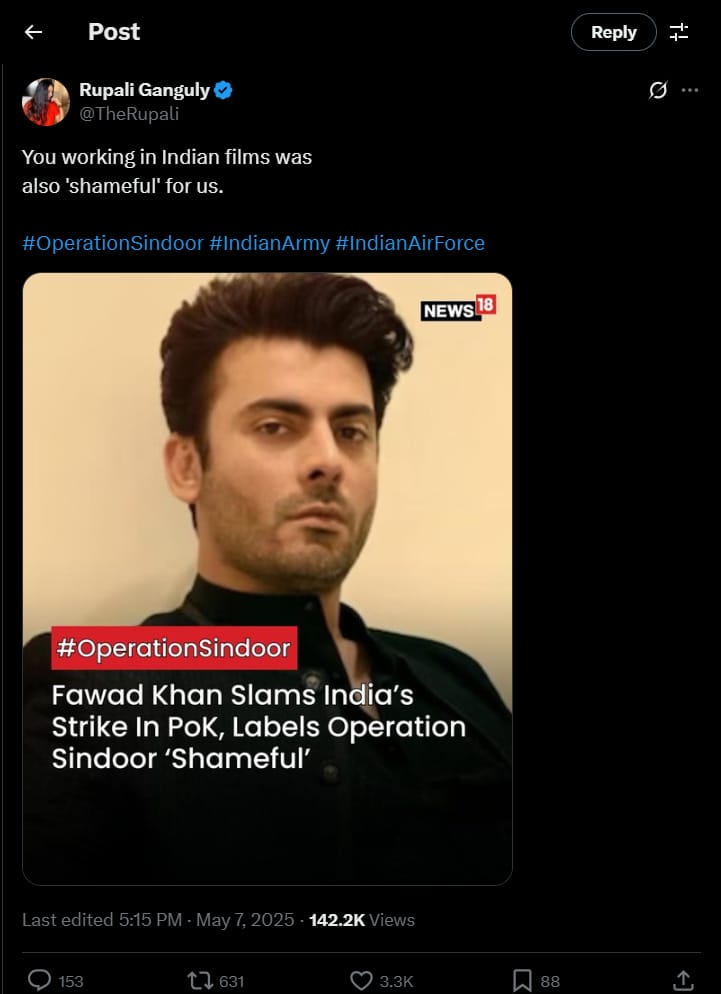Click the Grok explain icon
This screenshot has height=994, width=721.
pyautogui.click(x=658, y=91)
